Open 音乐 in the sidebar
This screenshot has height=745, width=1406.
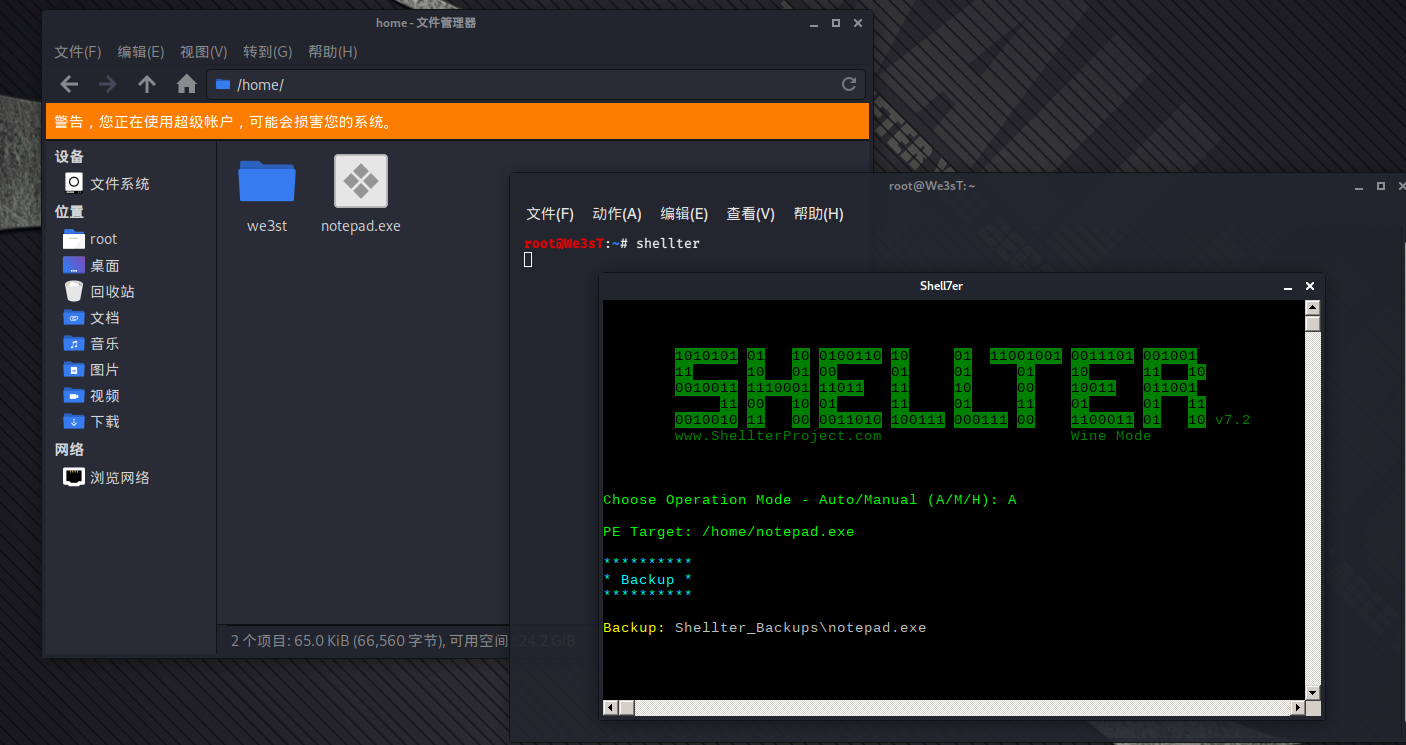(x=91, y=343)
